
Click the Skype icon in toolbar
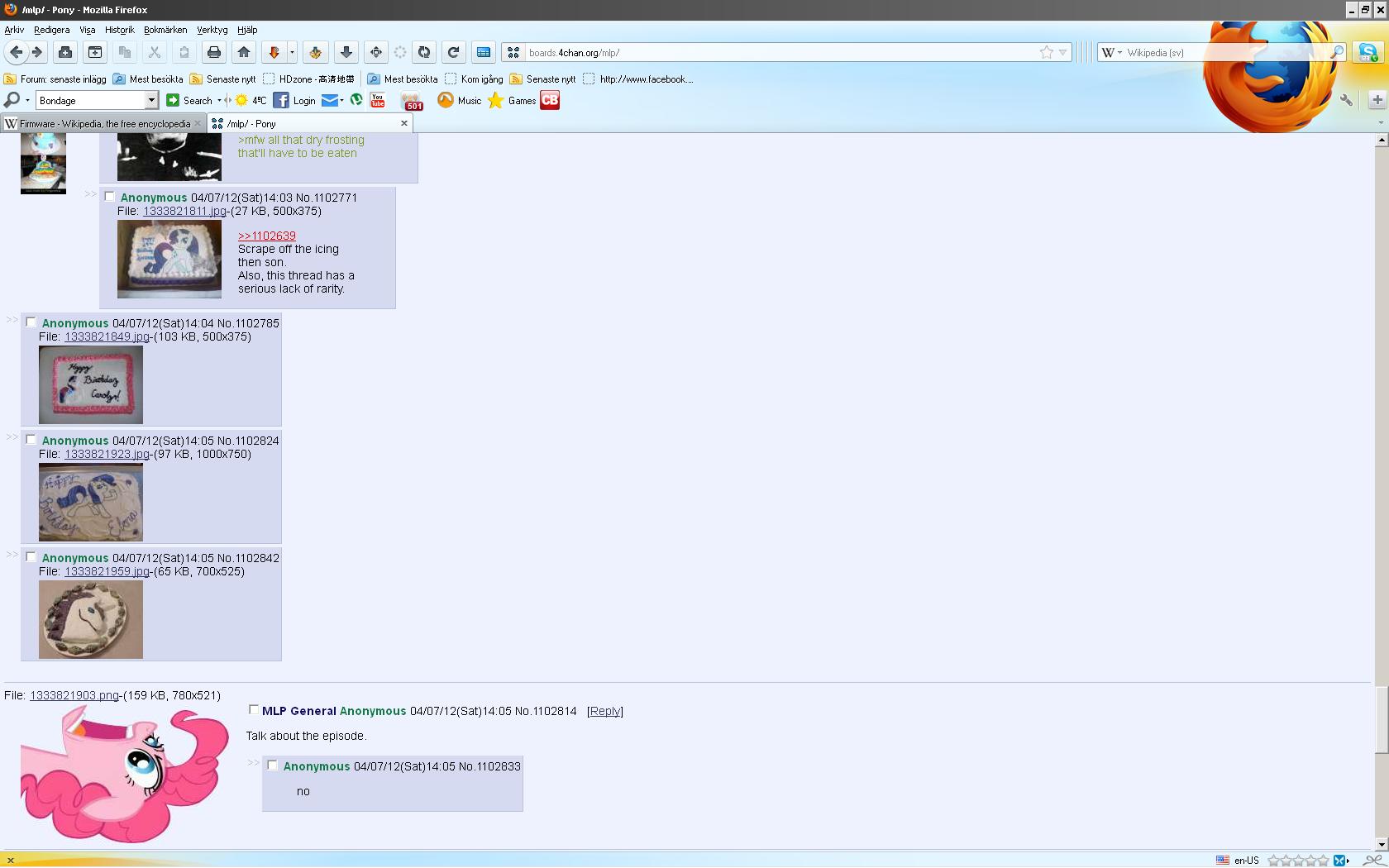coord(1368,52)
